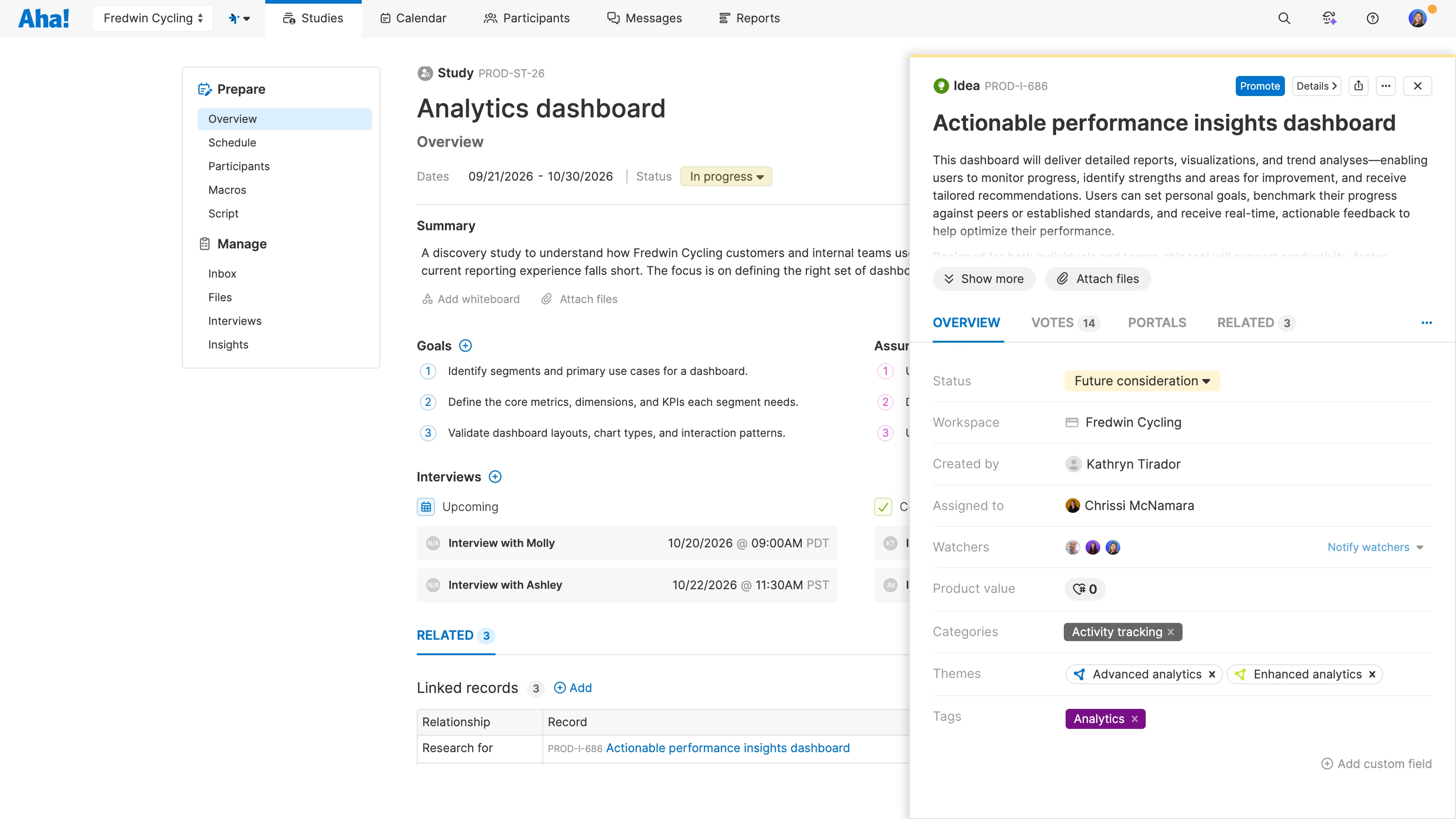Image resolution: width=1456 pixels, height=819 pixels.
Task: Remove the Analytics tag
Action: click(x=1134, y=719)
